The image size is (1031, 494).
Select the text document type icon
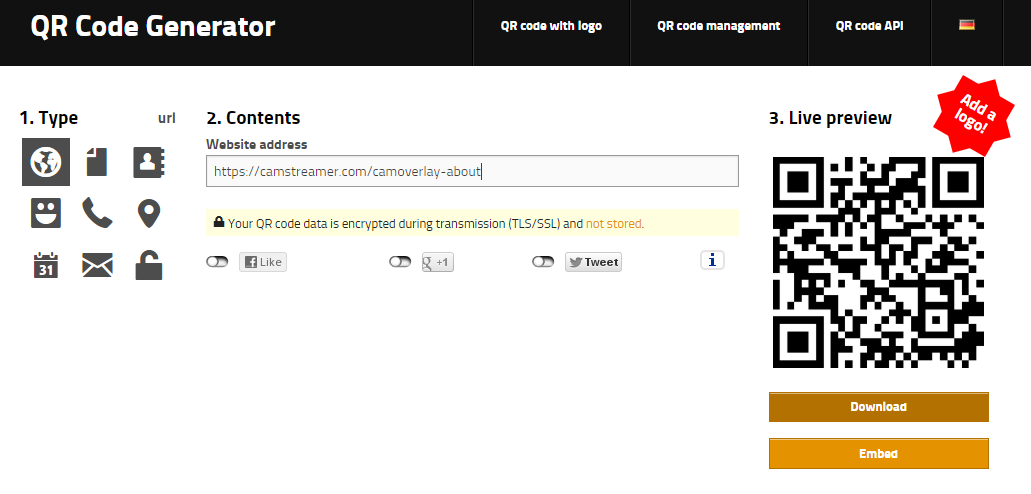pyautogui.click(x=97, y=162)
